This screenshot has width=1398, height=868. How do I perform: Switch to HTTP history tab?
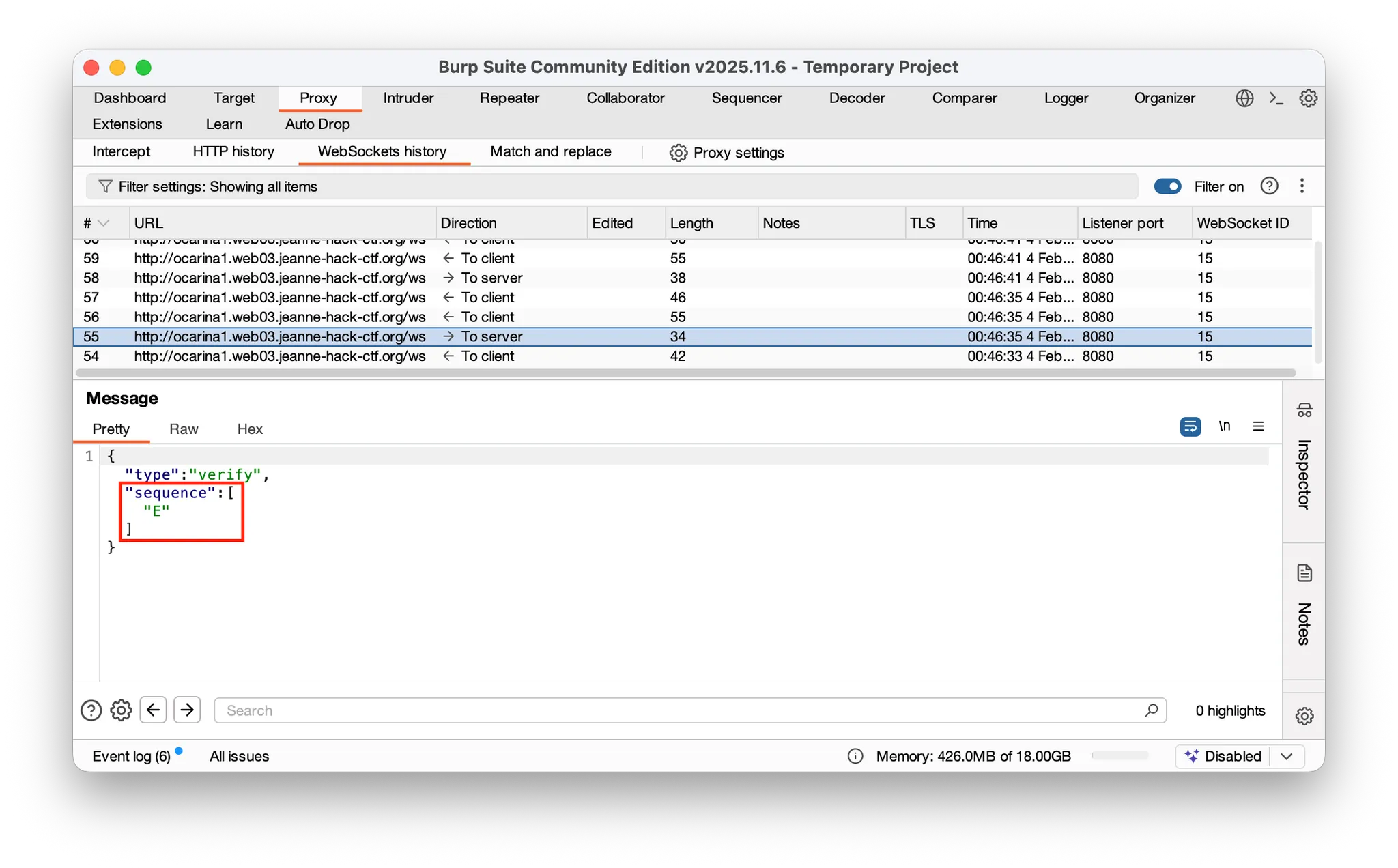pos(233,151)
